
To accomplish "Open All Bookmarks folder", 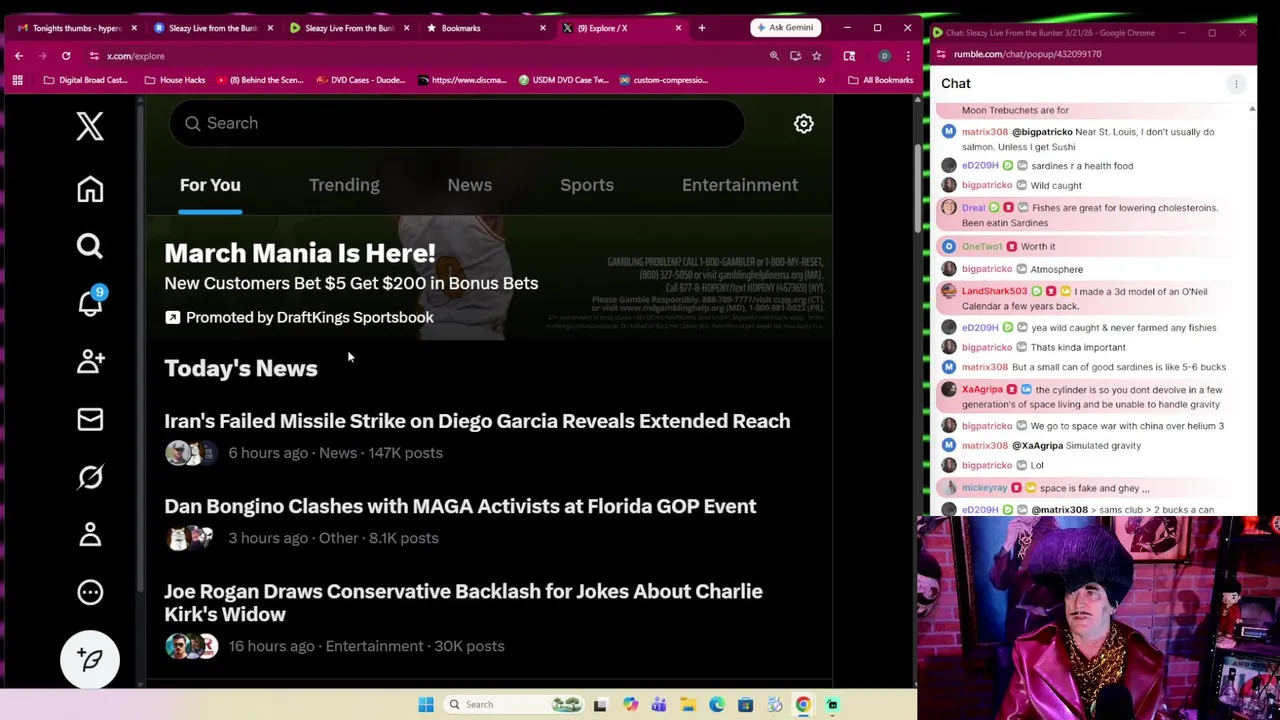I will 880,80.
